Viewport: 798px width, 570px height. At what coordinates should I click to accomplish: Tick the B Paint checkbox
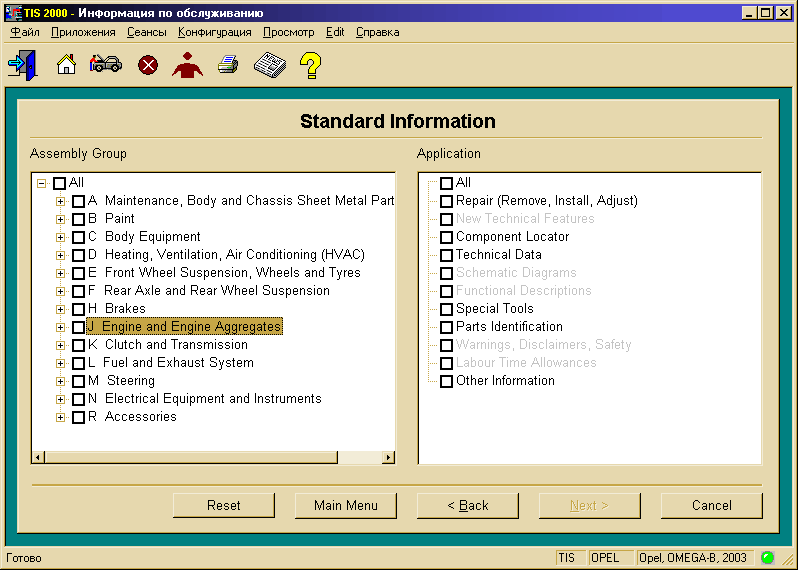(78, 219)
